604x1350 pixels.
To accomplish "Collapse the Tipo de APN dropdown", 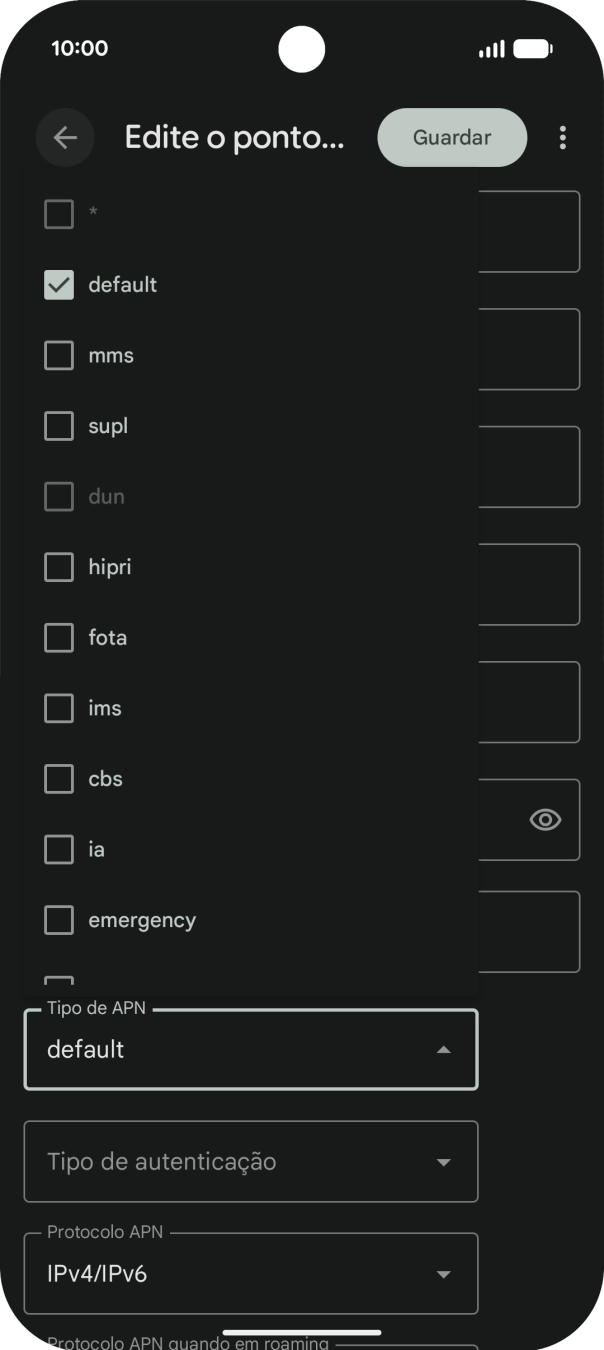I will (x=443, y=1050).
